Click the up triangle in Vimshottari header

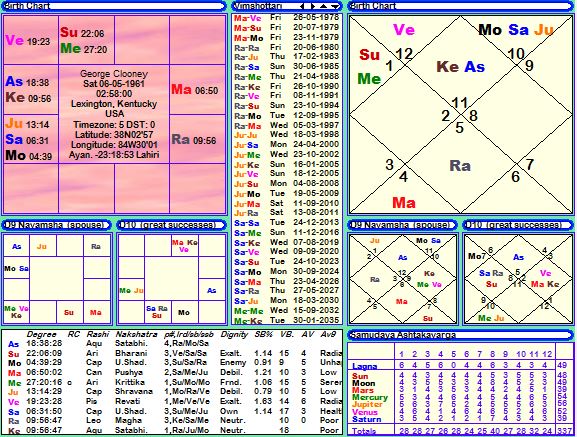pos(323,6)
